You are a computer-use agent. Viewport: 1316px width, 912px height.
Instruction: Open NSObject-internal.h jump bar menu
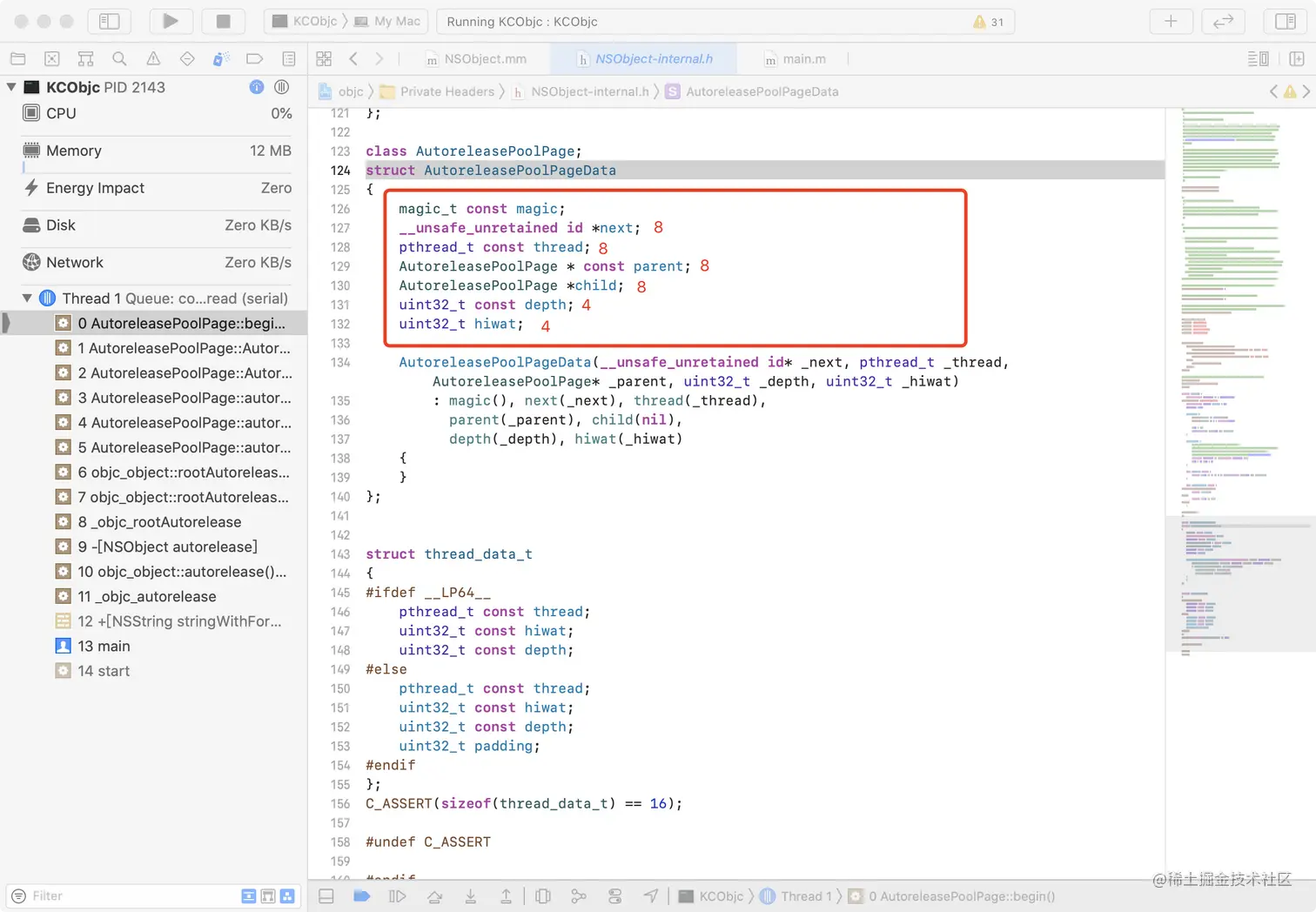[x=580, y=91]
